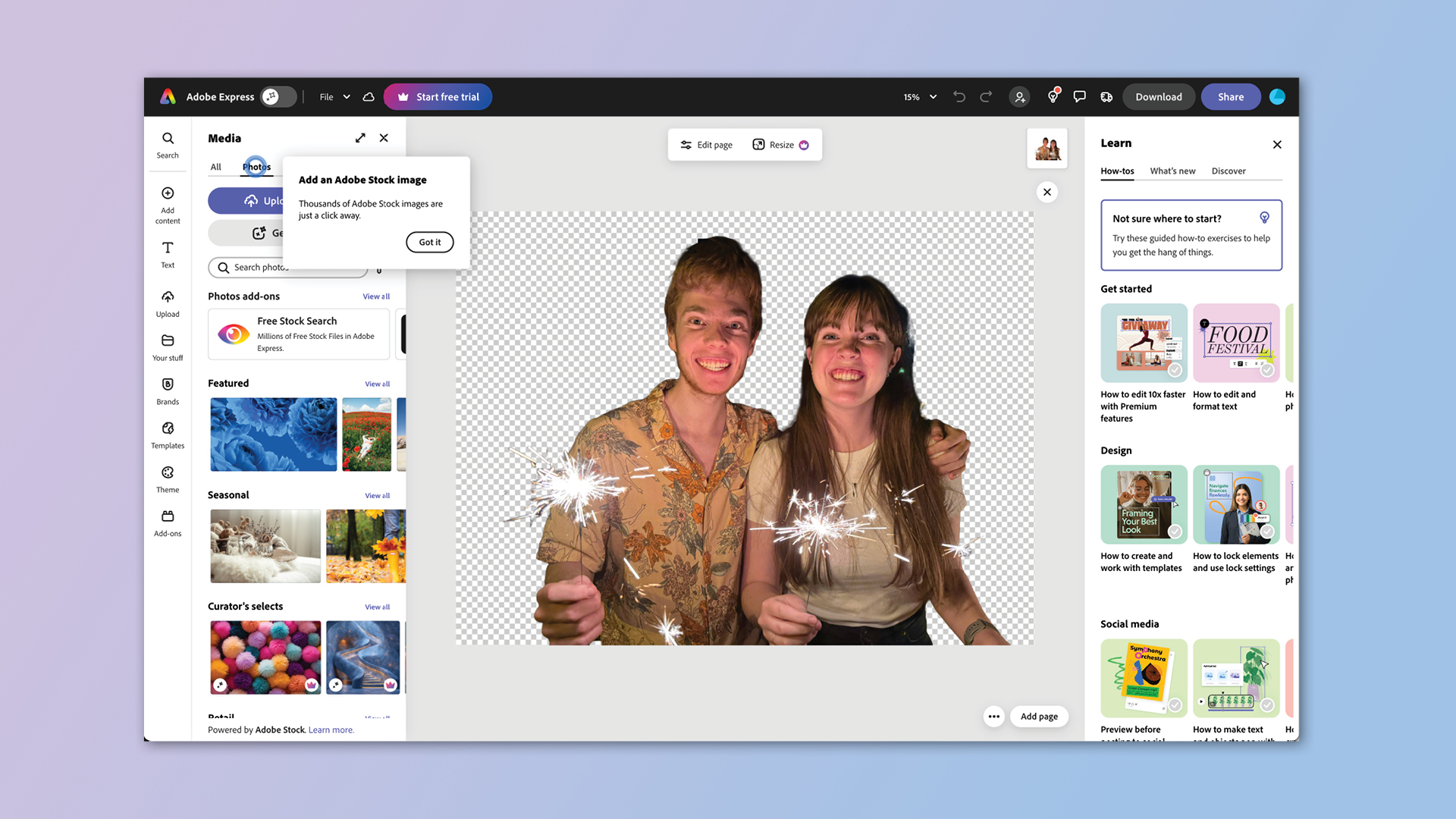Open the Theme panel
Image resolution: width=1456 pixels, height=819 pixels.
[x=167, y=479]
